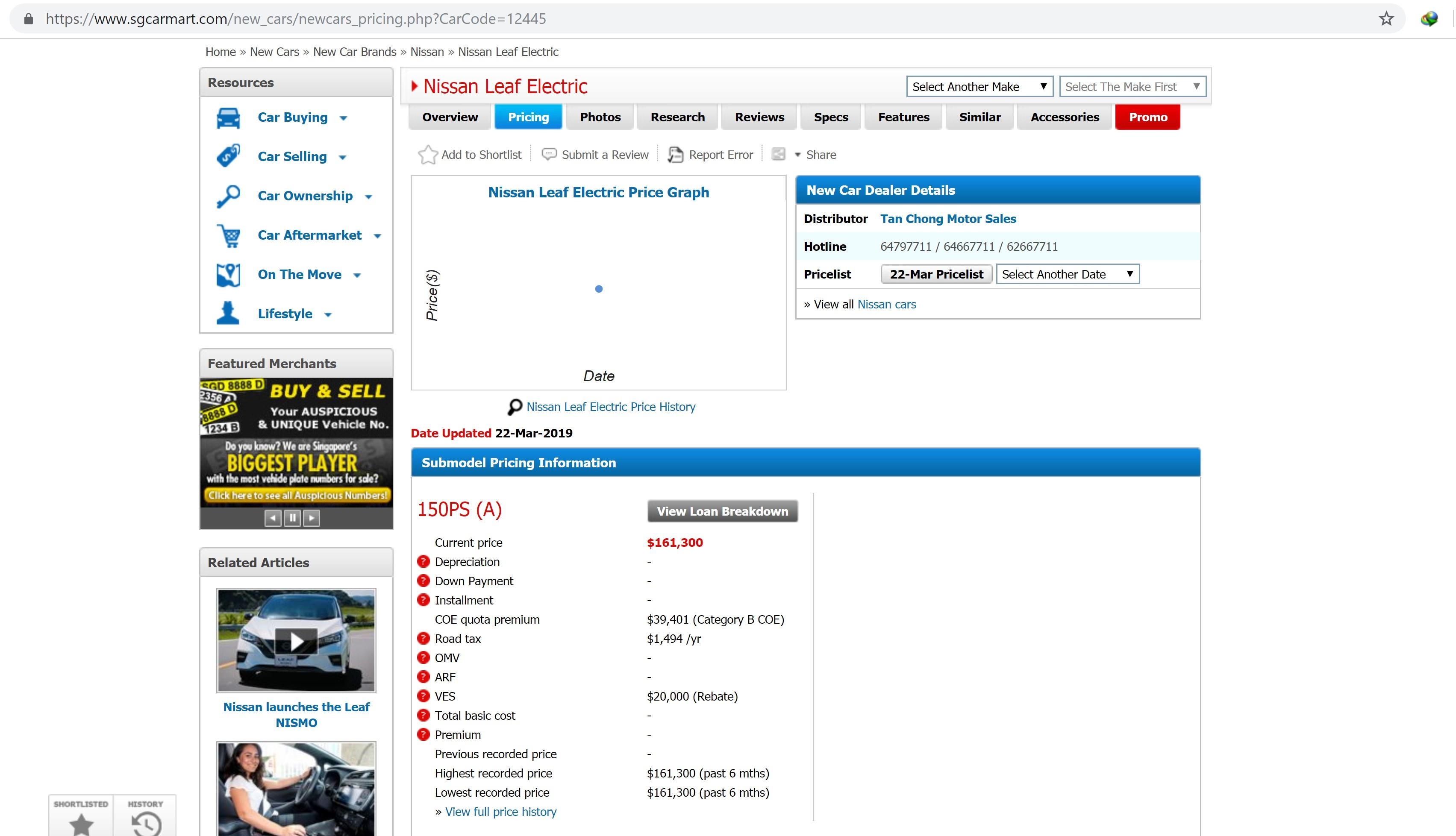Open the red Promo tab
The image size is (1456, 836).
[1147, 117]
